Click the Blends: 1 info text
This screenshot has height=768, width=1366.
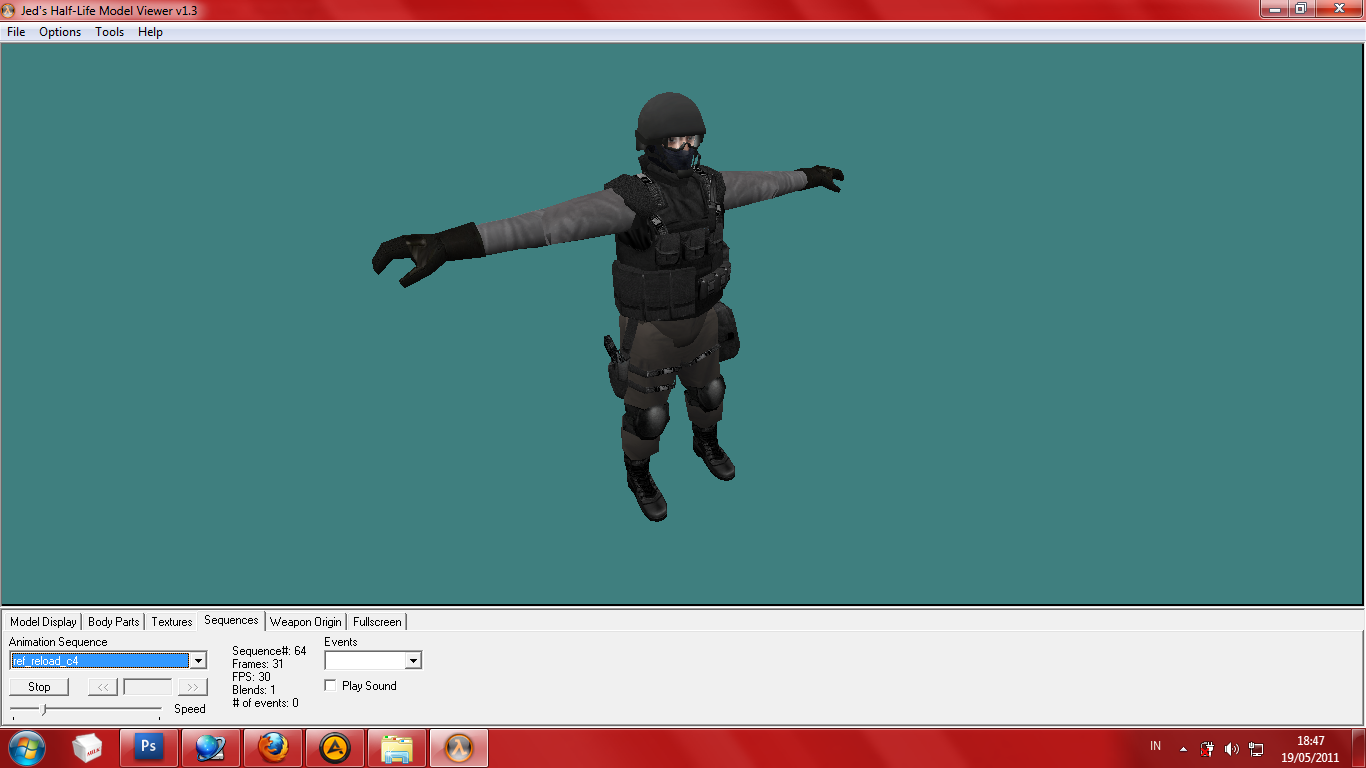click(x=254, y=690)
